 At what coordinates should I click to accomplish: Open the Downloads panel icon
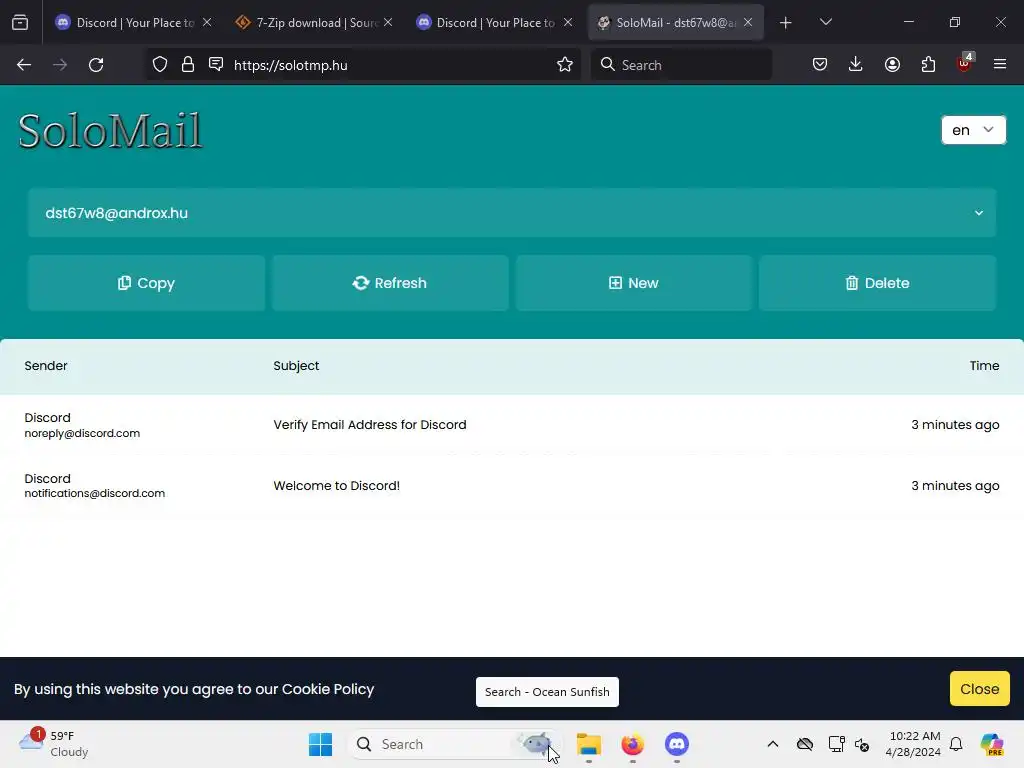pyautogui.click(x=856, y=65)
